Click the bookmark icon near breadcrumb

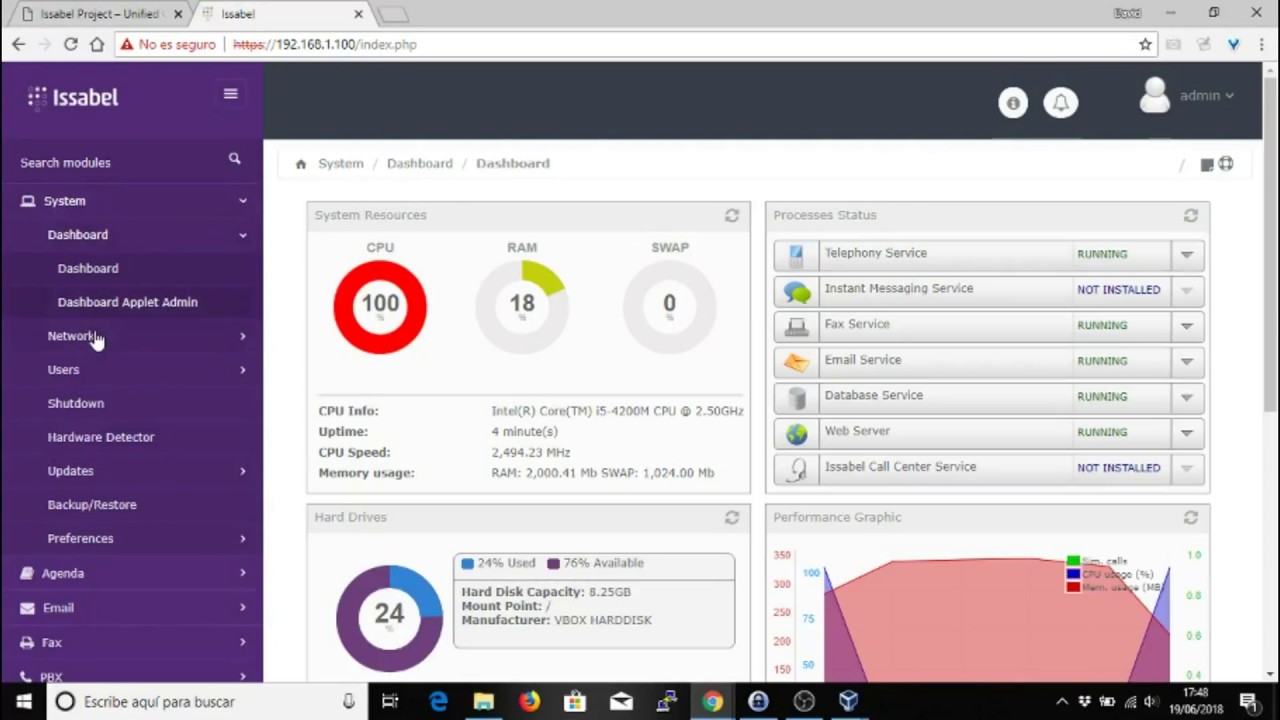tap(1207, 165)
